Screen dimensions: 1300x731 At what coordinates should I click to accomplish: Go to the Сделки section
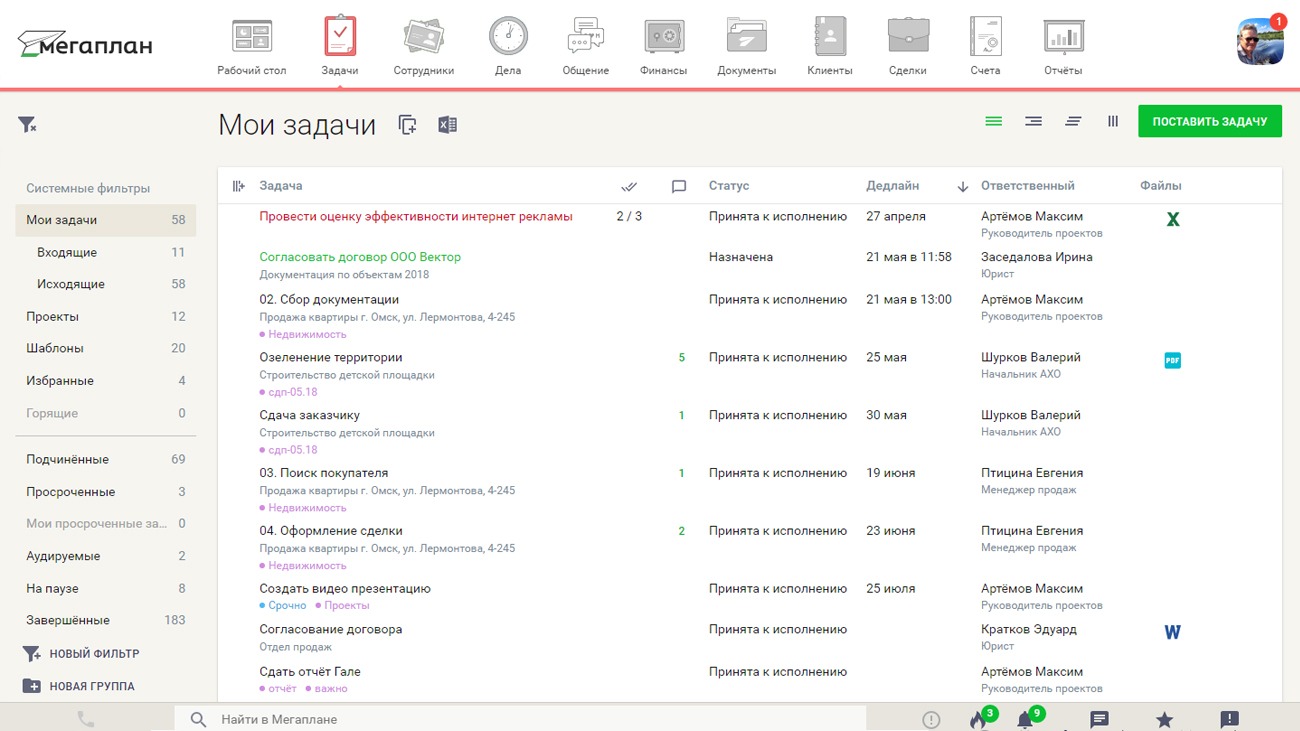[907, 47]
